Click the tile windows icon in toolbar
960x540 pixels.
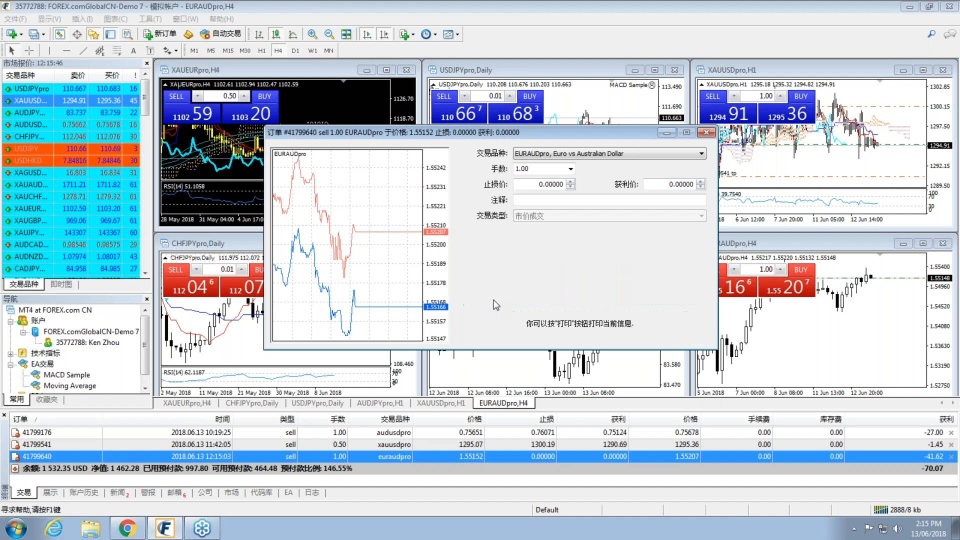coord(348,34)
